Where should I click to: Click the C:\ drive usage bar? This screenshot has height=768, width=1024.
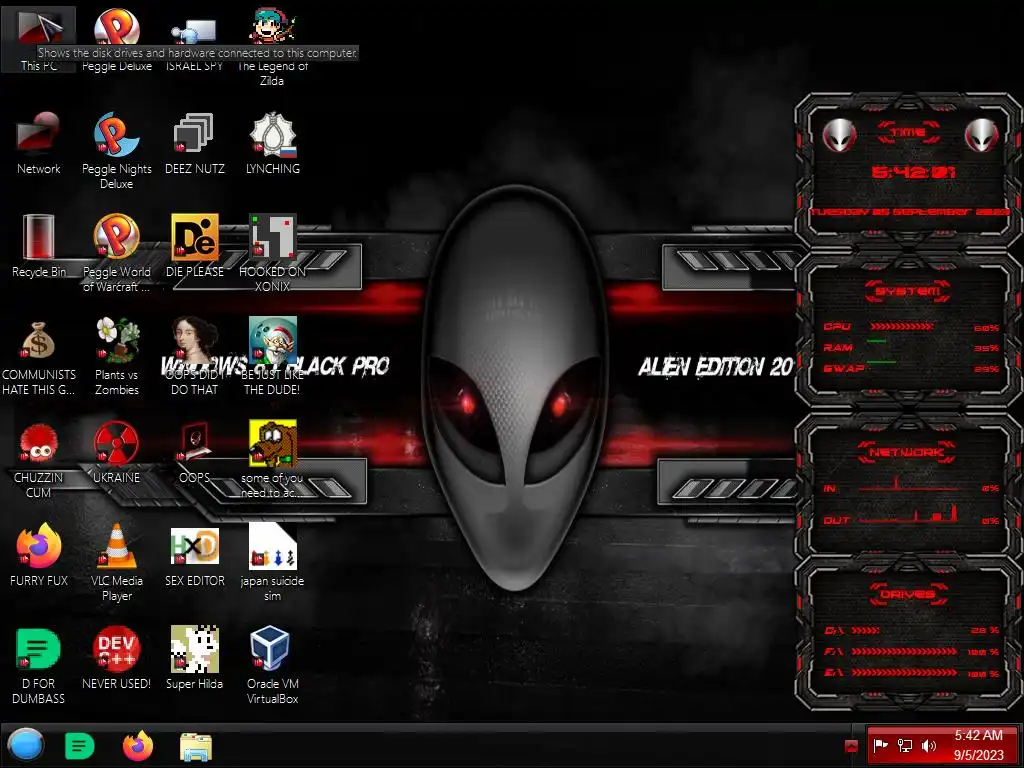click(866, 630)
